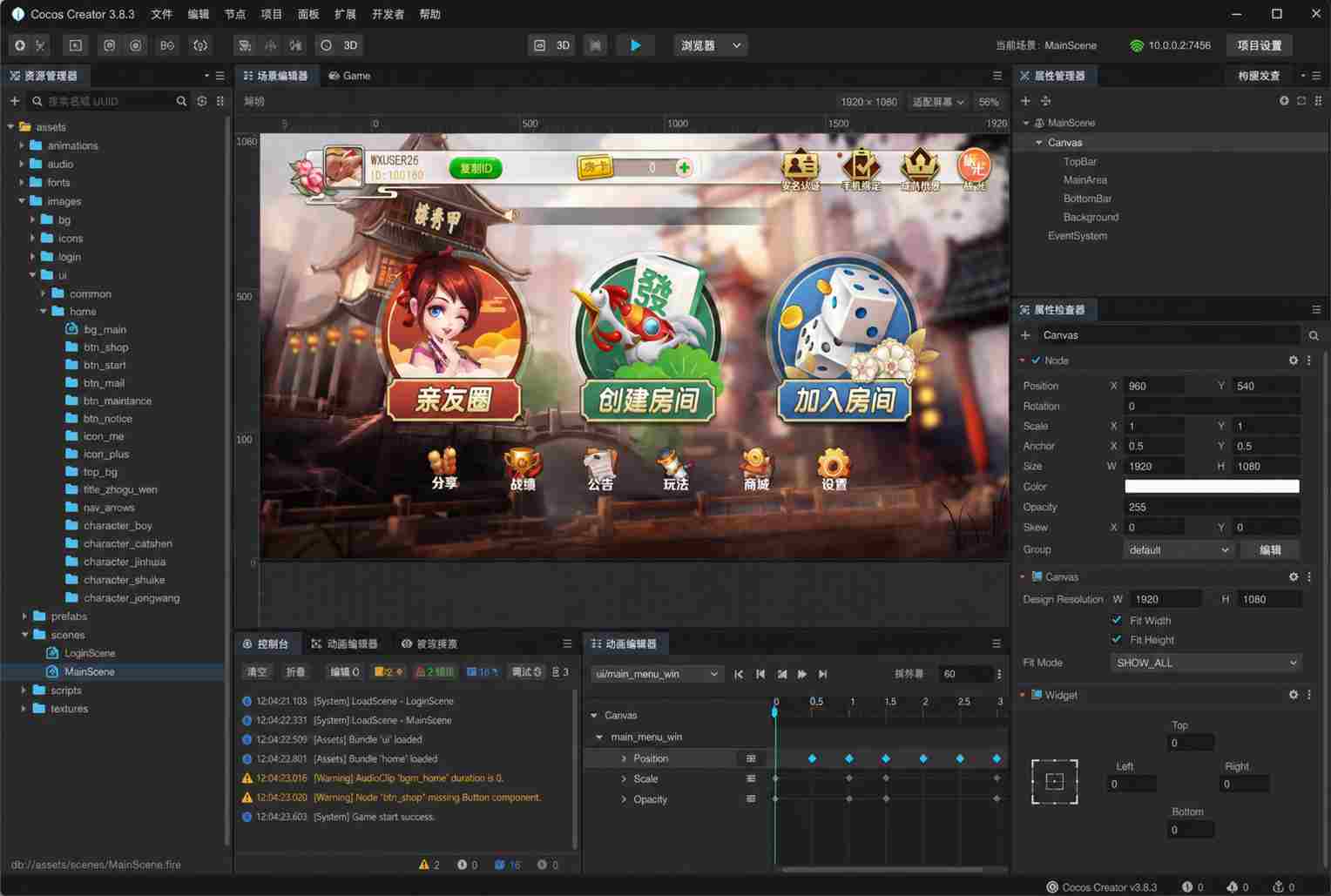Screen dimensions: 1331x896
Task: Click the plus button beside the card counter
Action: click(684, 167)
